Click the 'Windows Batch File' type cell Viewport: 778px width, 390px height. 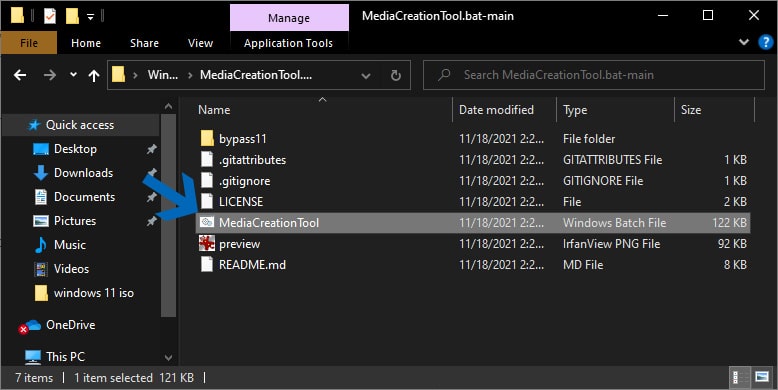point(614,222)
